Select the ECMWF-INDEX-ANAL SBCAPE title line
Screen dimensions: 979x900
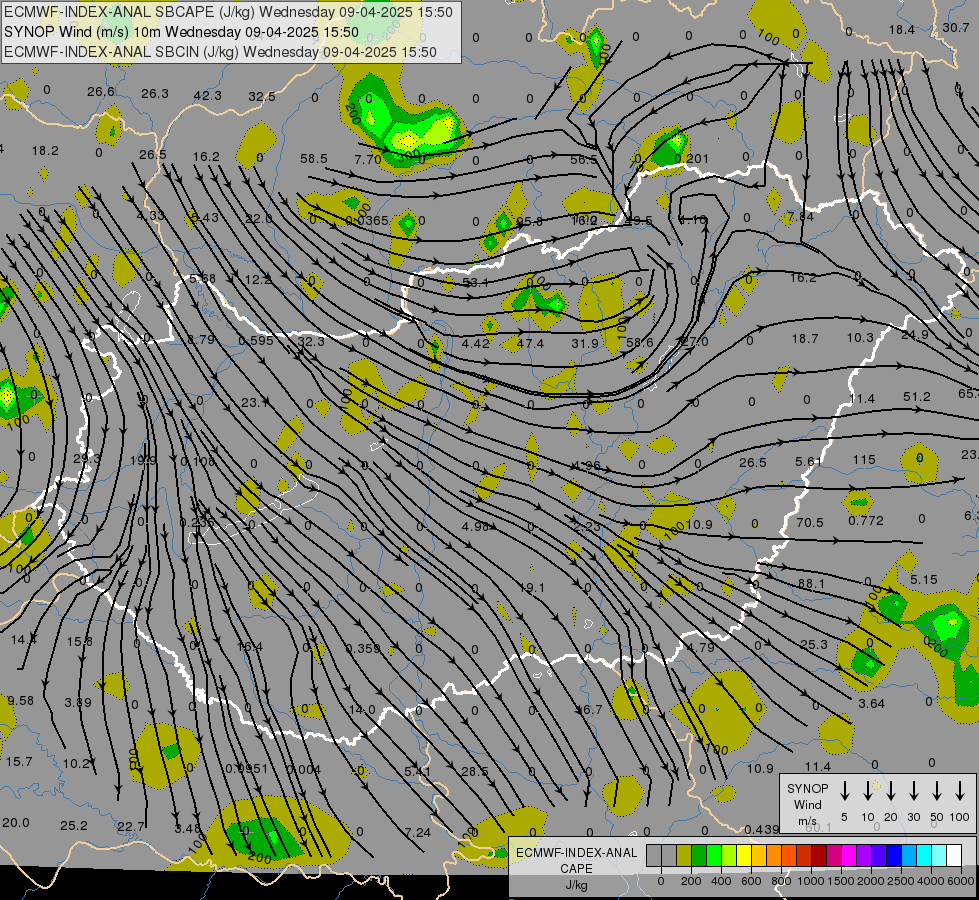tap(229, 12)
